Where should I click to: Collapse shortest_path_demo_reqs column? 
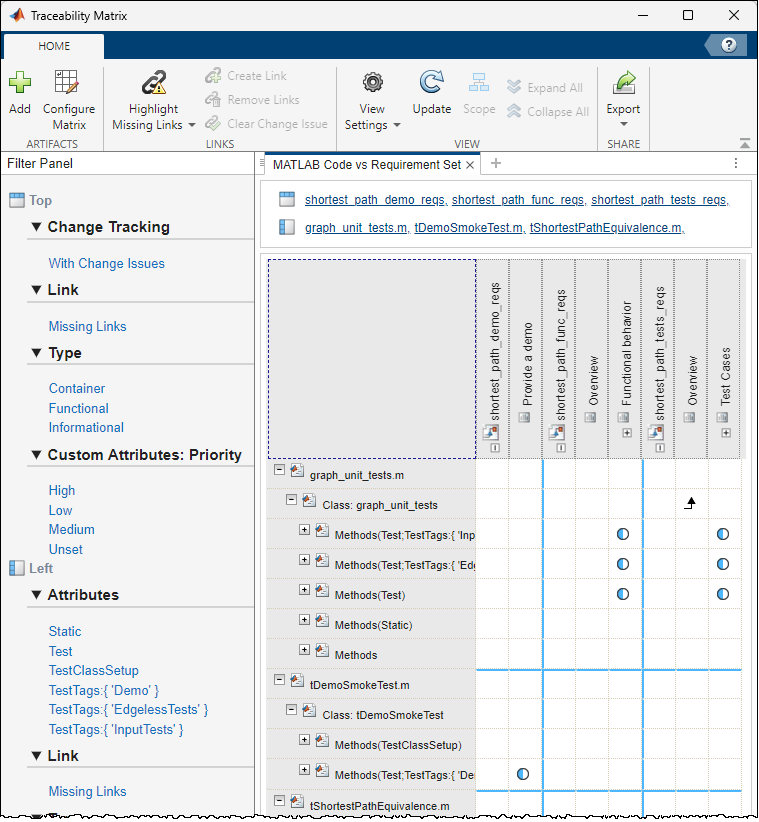tap(495, 448)
